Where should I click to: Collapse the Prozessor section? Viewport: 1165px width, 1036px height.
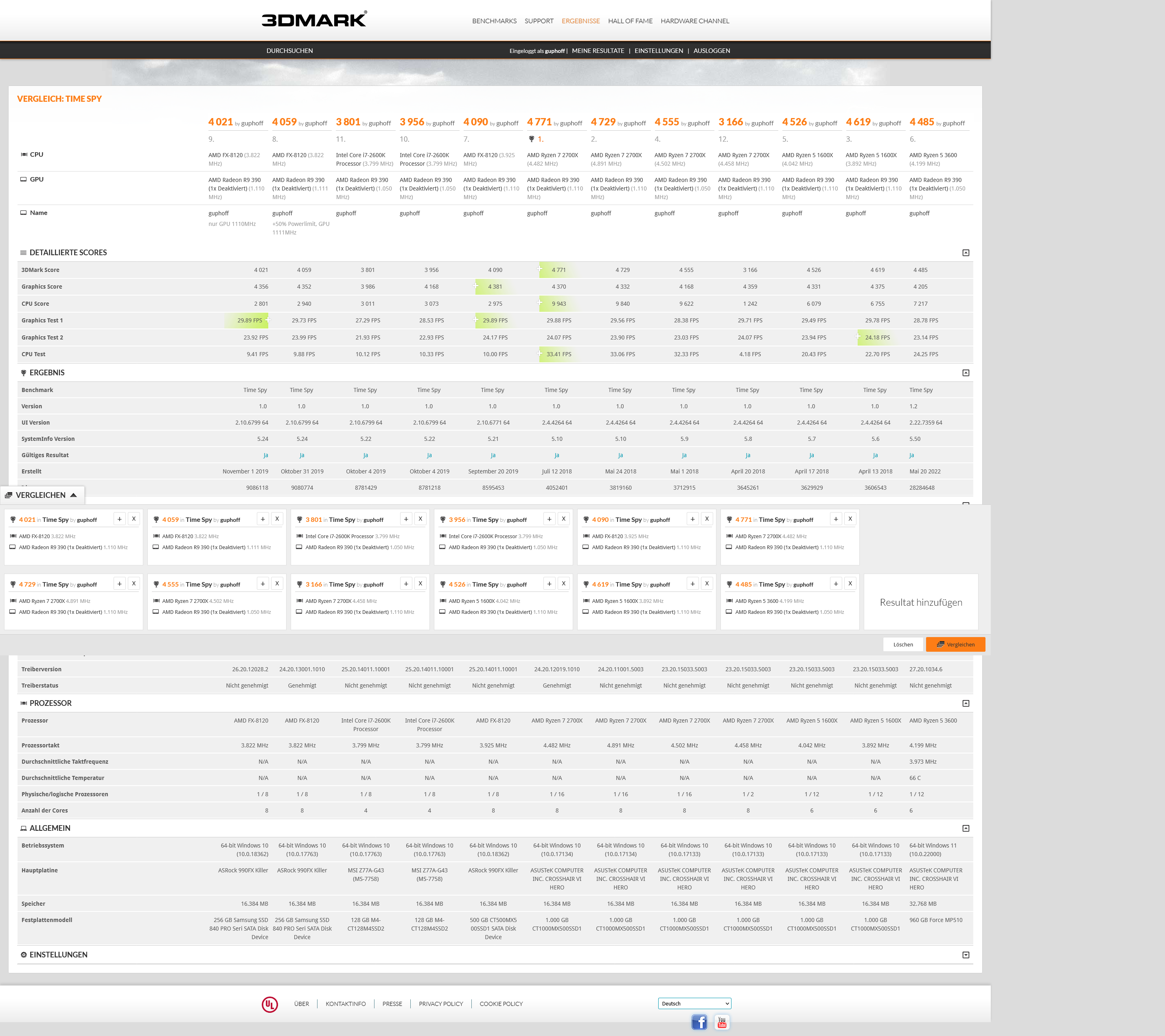pos(966,704)
